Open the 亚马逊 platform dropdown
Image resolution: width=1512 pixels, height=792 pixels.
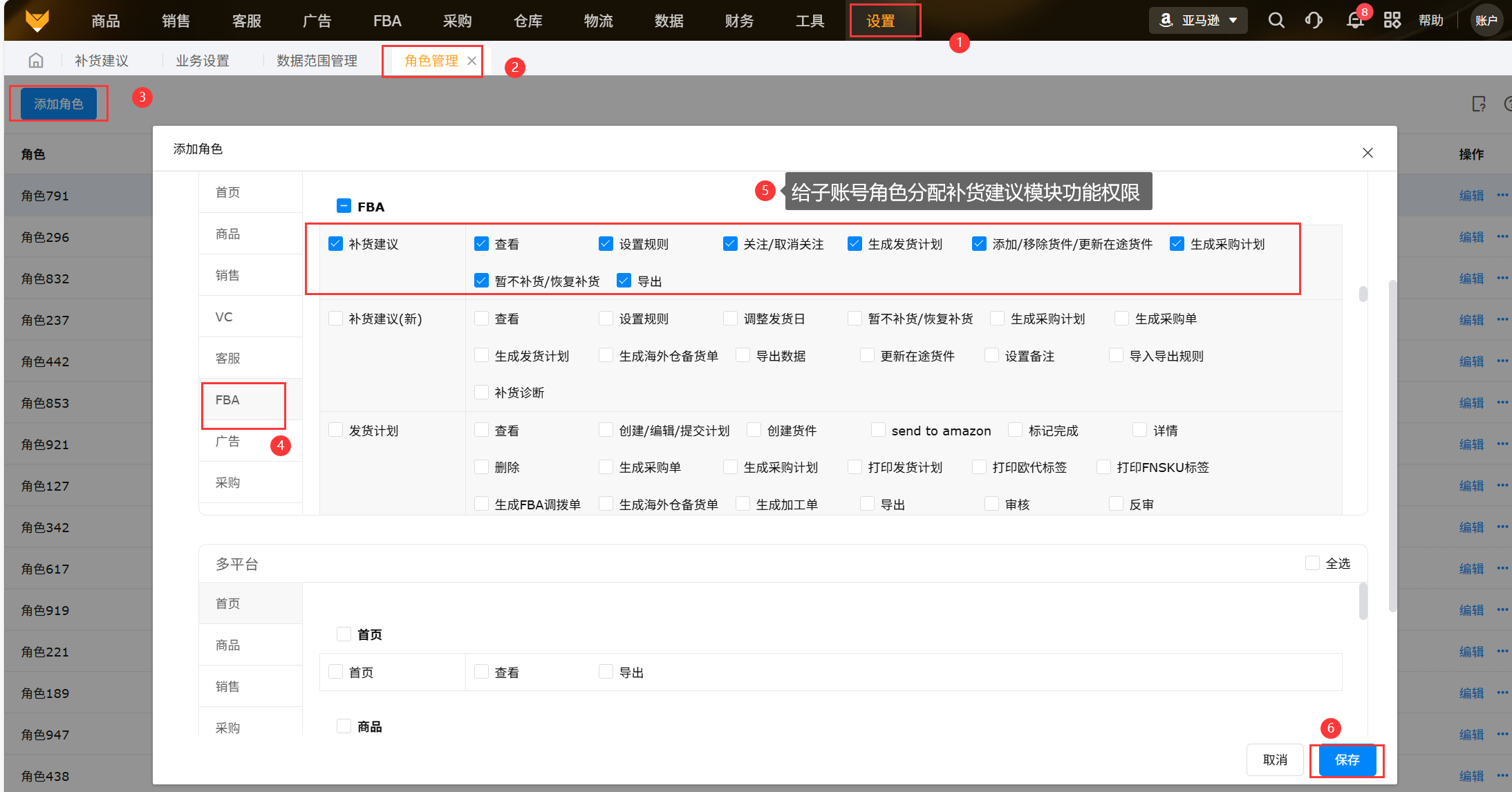[1198, 21]
